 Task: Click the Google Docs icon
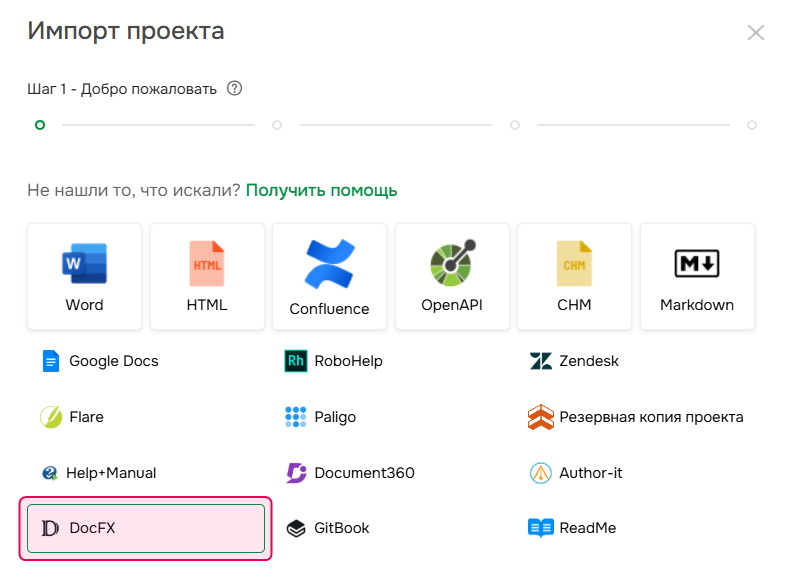tap(51, 361)
